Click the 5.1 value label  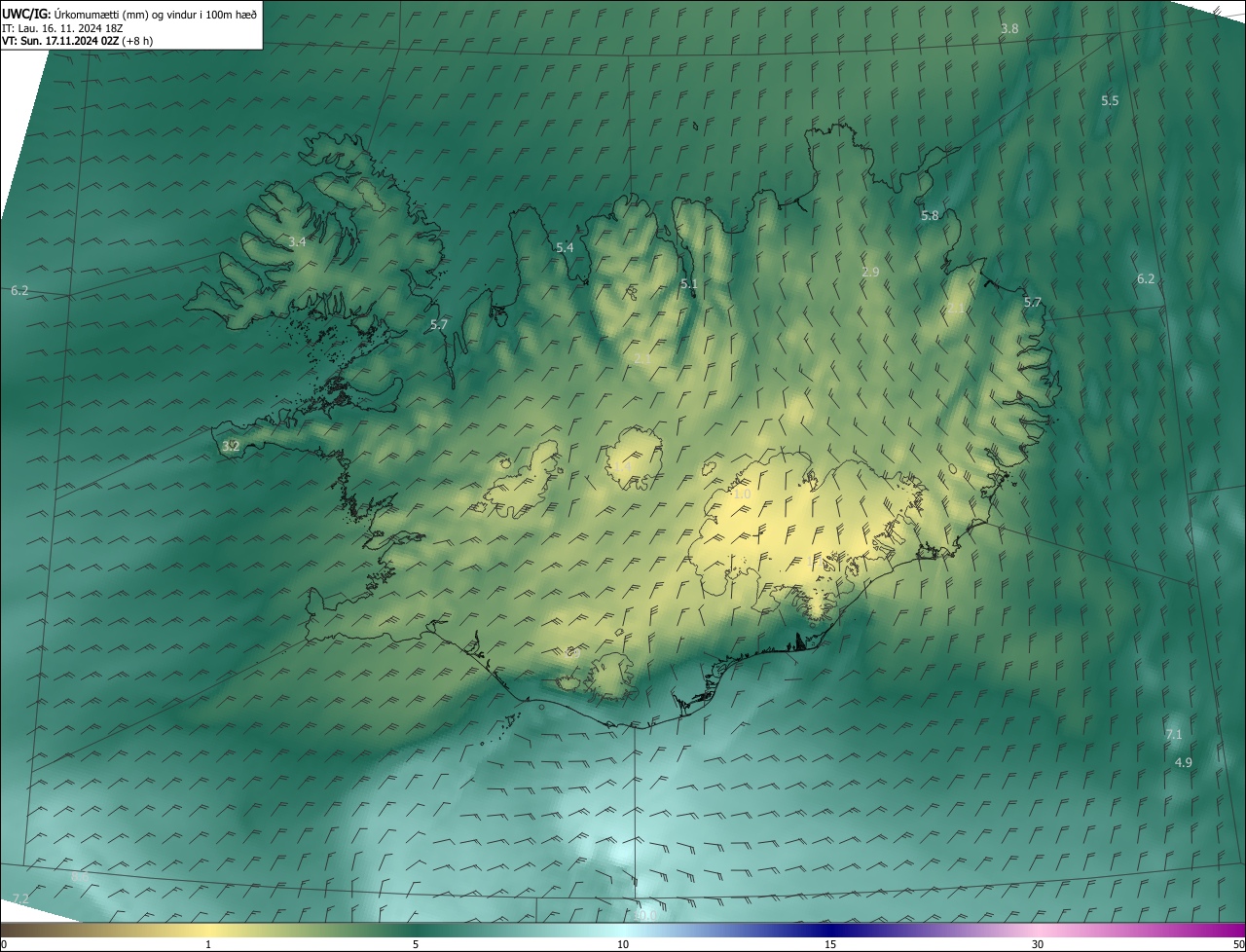tap(689, 283)
